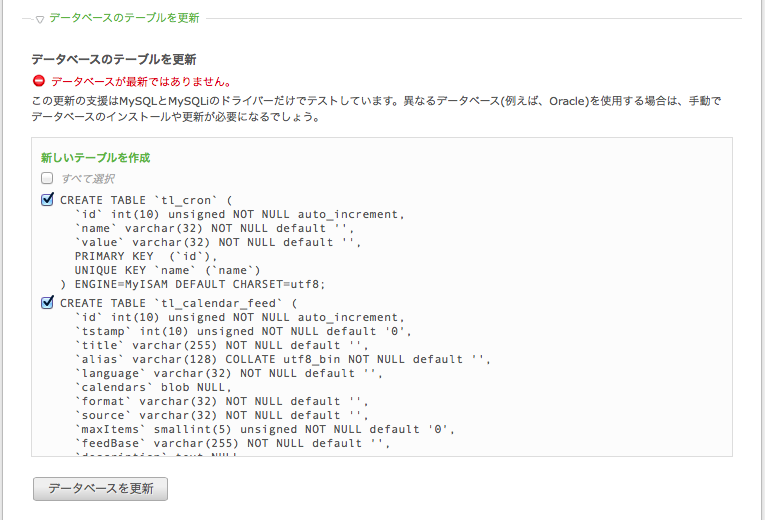
Task: Click the データベースを更新 button
Action: (101, 489)
